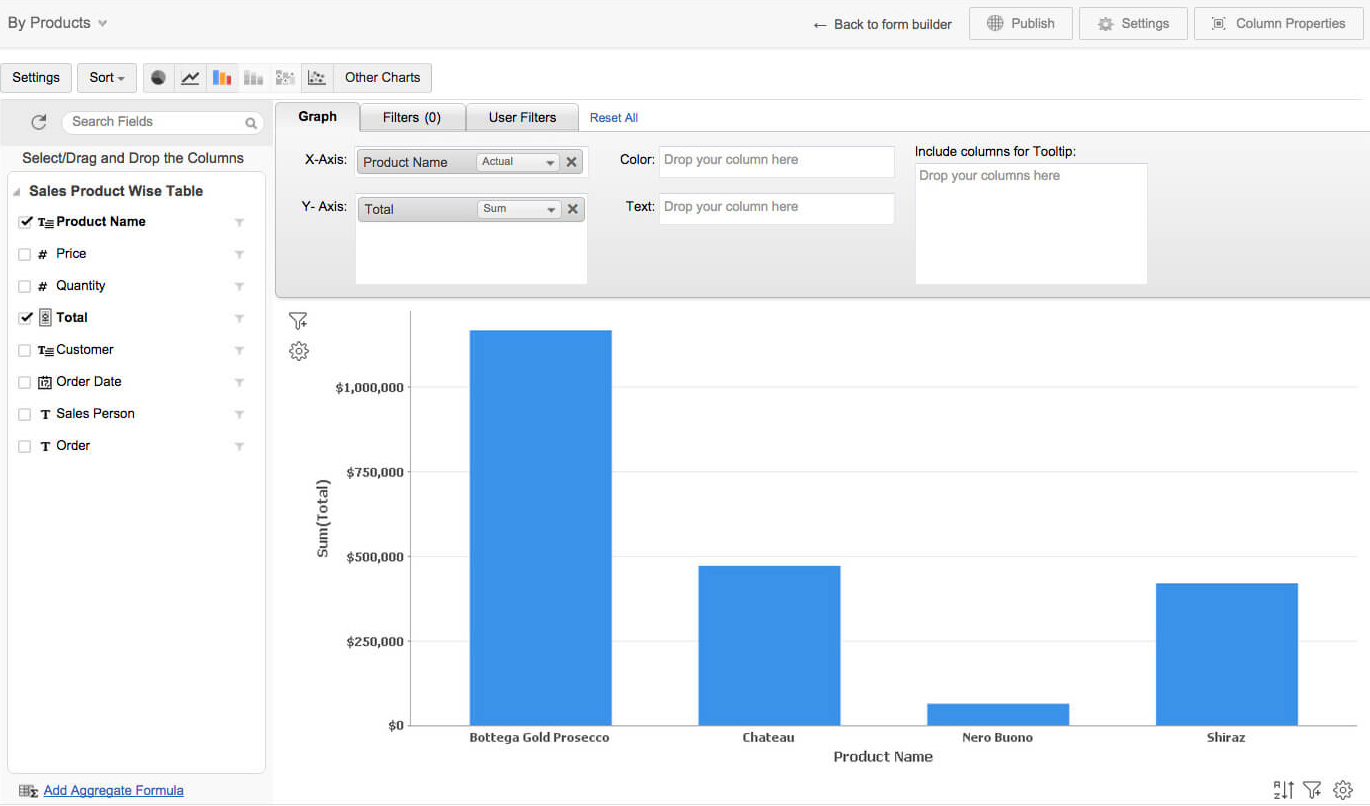
Task: Click the filter icon for Price field
Action: click(239, 255)
